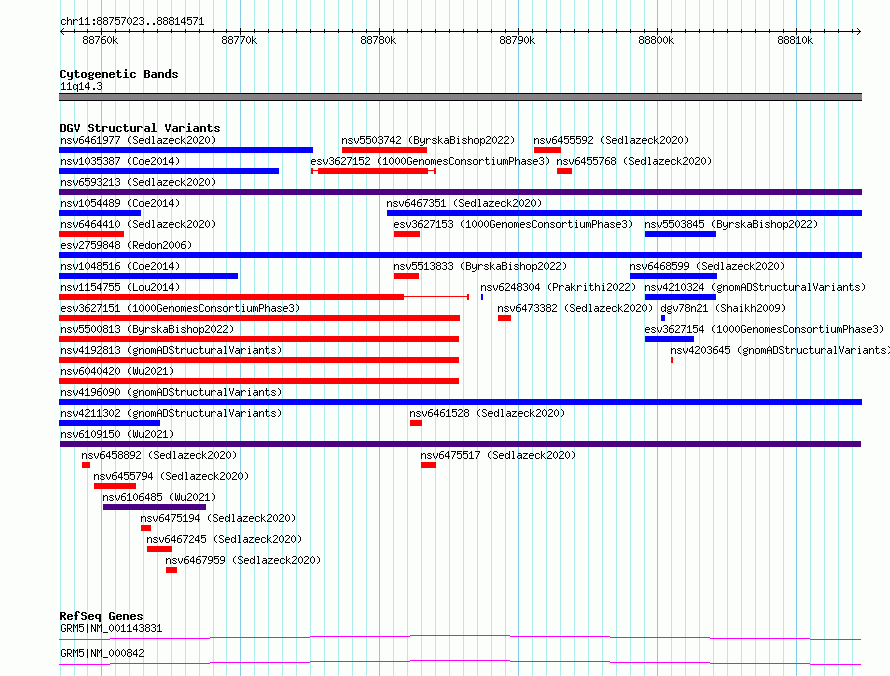The image size is (890, 676).
Task: Open esv3627154 (1000GenomesConsortiumPhase3) label
Action: click(x=764, y=329)
